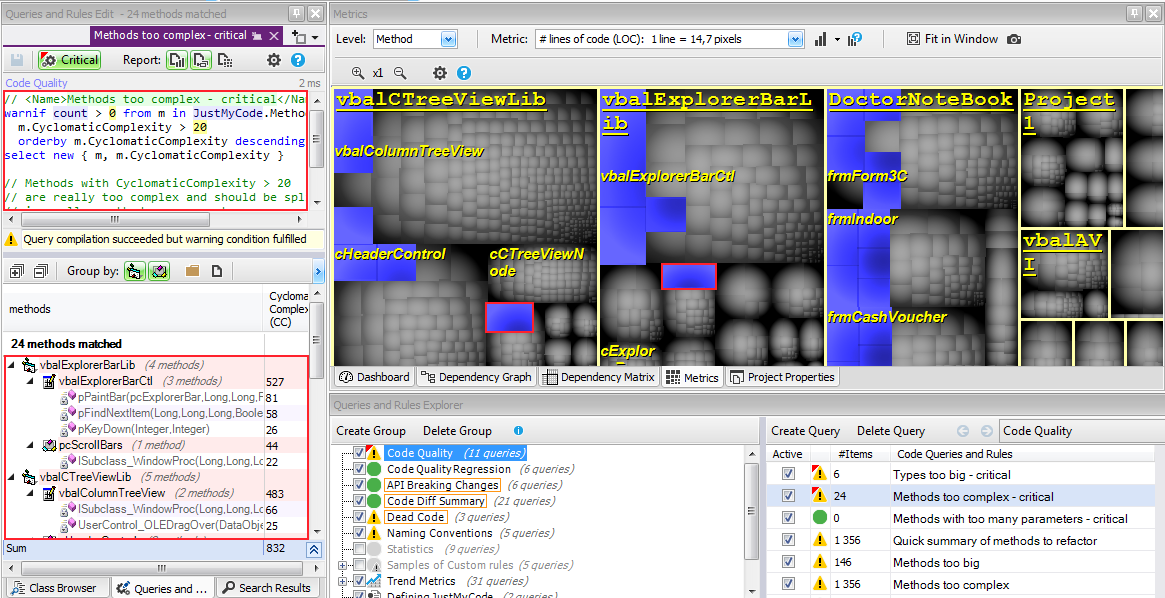
Task: Collapse all results with the minus icon
Action: click(41, 271)
